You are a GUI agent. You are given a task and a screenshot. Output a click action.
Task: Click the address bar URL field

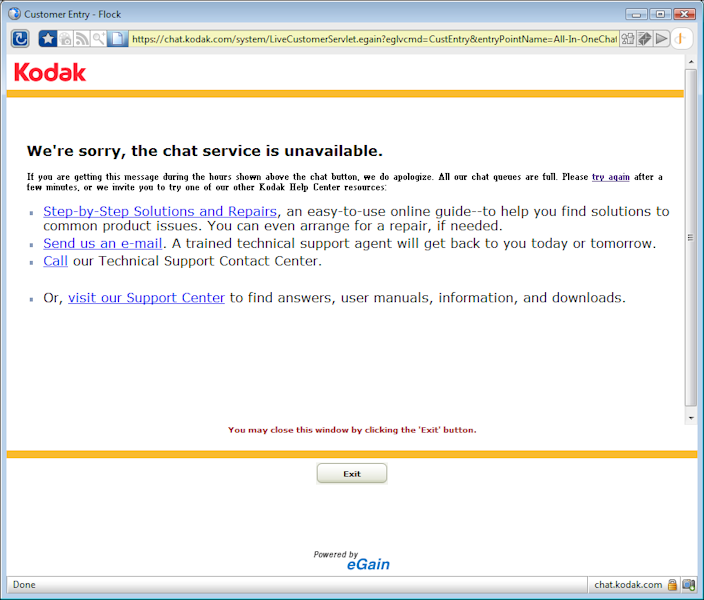pos(374,39)
